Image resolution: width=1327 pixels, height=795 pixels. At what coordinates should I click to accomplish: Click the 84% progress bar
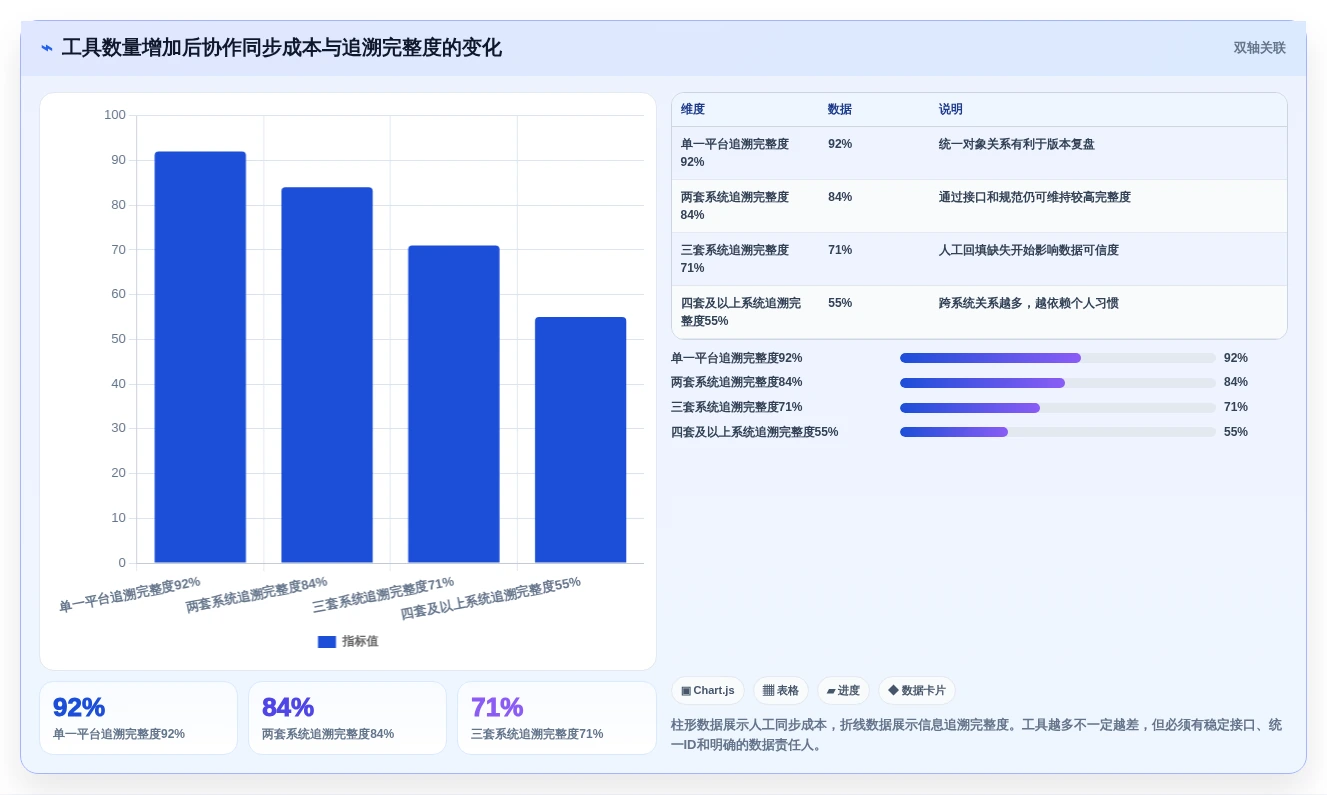(x=1058, y=383)
